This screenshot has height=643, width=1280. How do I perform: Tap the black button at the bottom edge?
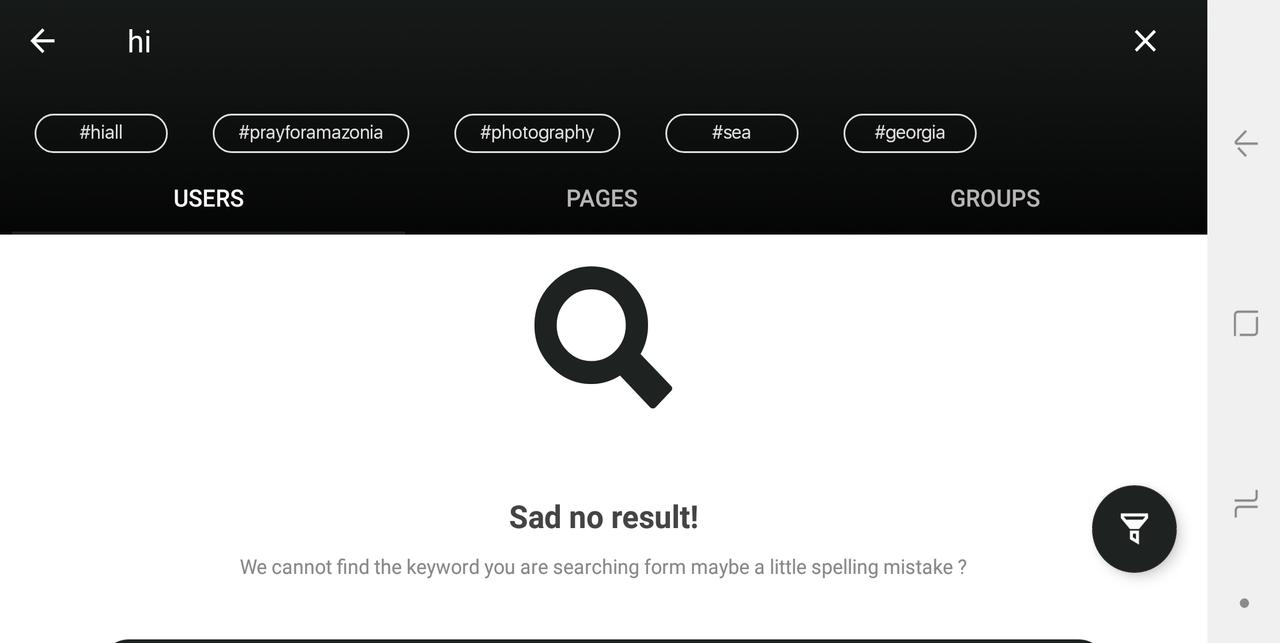click(x=603, y=640)
